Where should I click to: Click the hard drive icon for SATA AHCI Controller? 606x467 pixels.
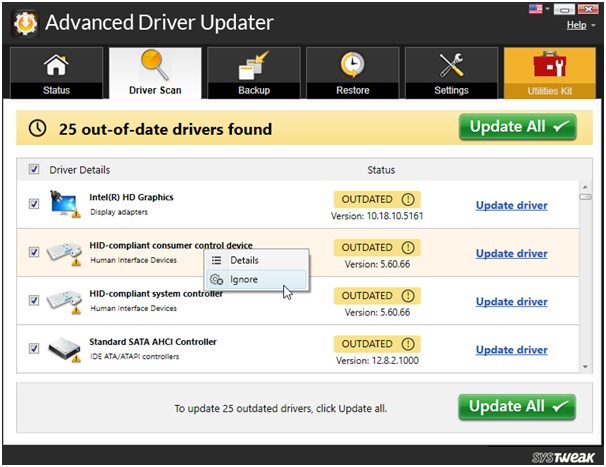(65, 349)
